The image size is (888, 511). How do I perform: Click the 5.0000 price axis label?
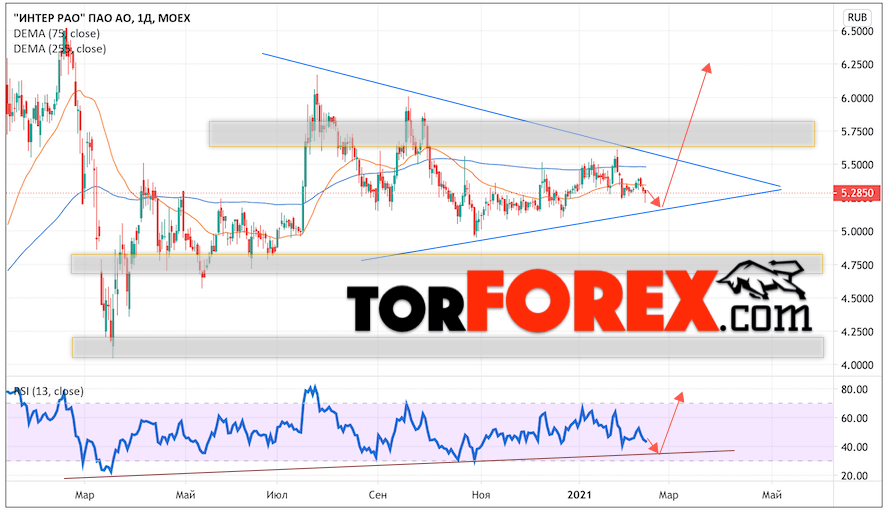857,232
